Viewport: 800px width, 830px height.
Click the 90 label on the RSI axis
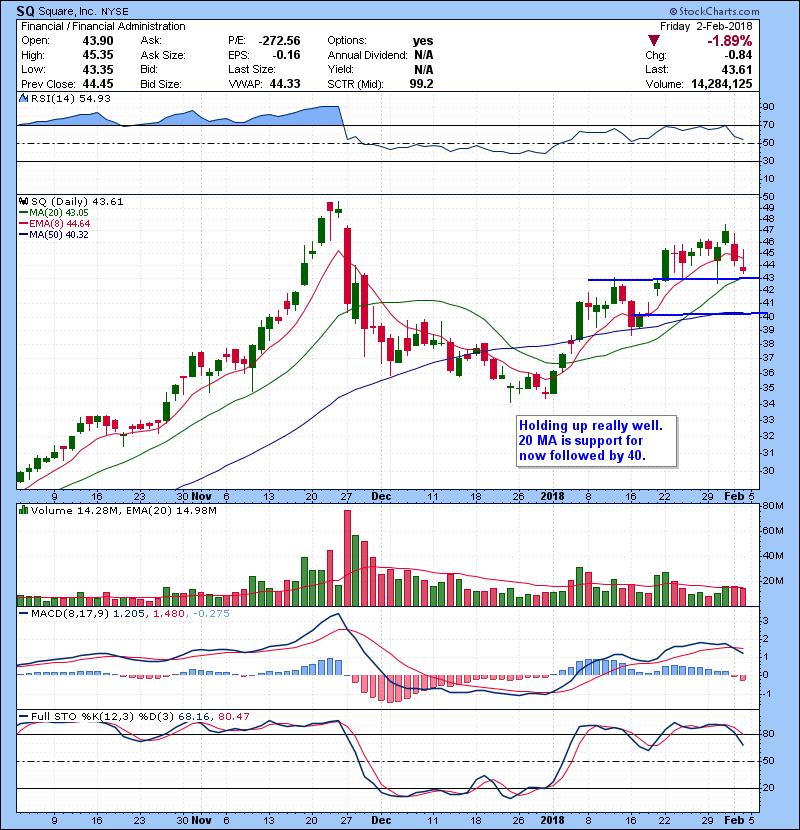coord(768,107)
